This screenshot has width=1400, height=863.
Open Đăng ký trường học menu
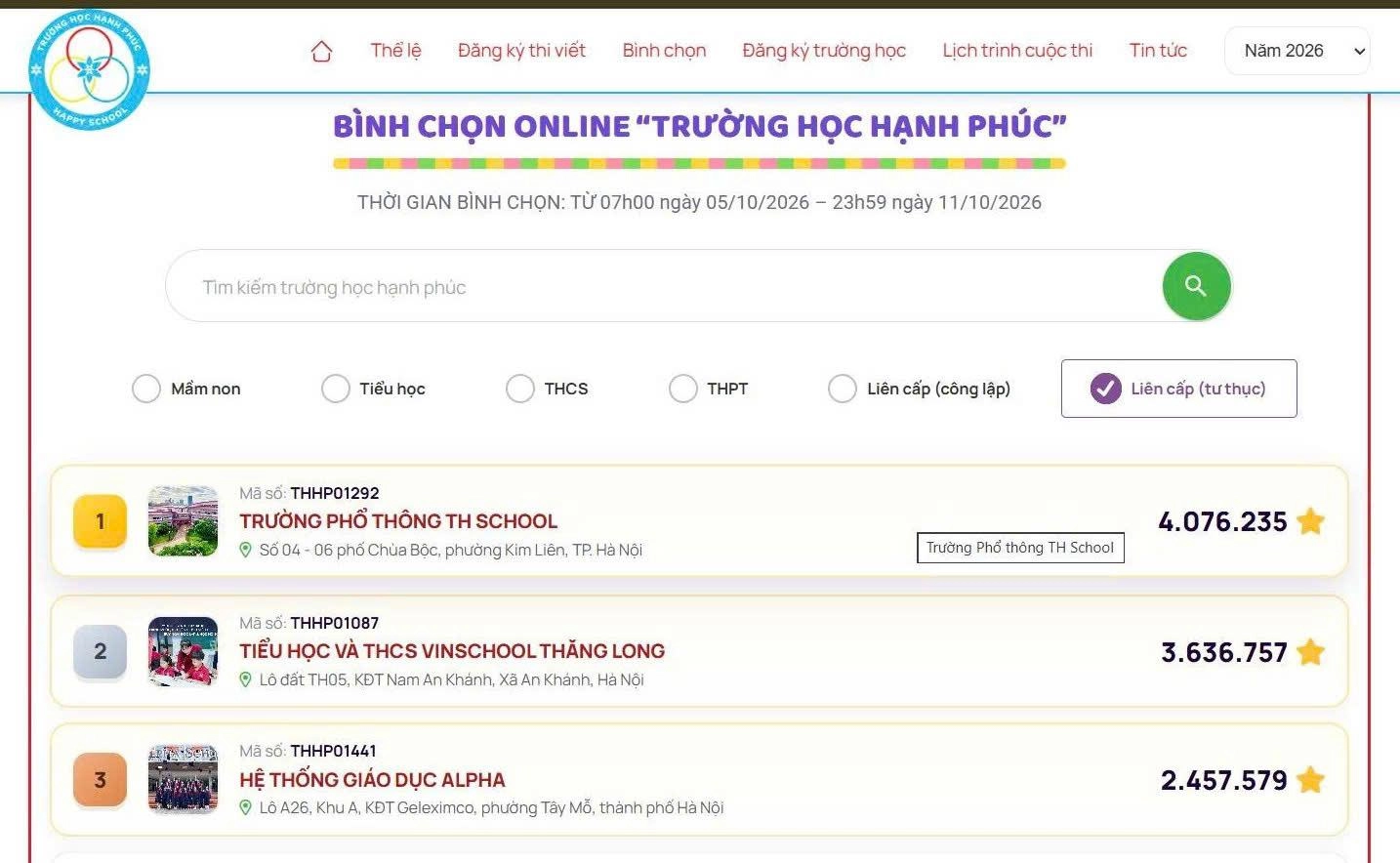[824, 51]
